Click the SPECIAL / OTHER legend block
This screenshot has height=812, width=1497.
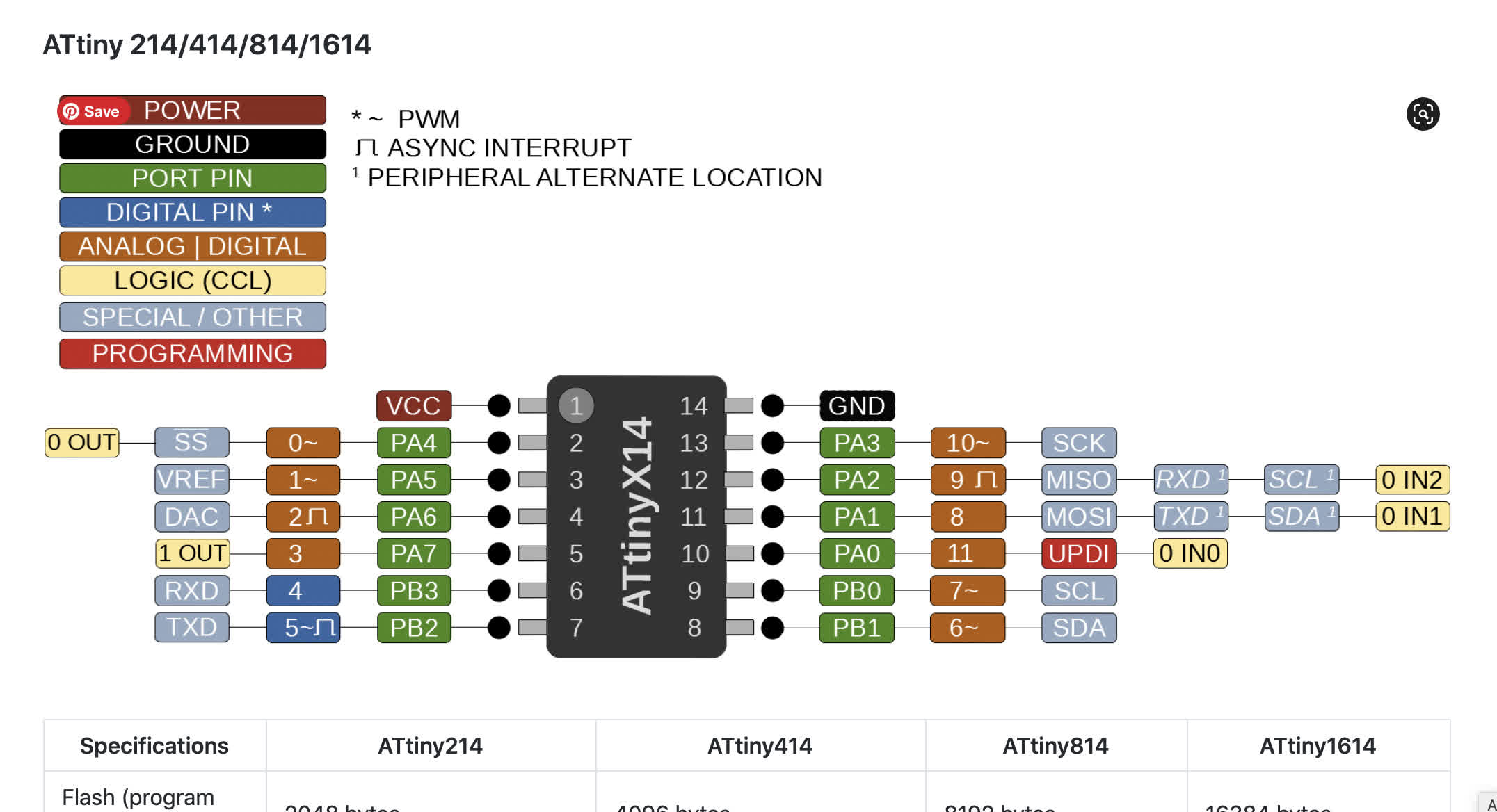pyautogui.click(x=192, y=316)
